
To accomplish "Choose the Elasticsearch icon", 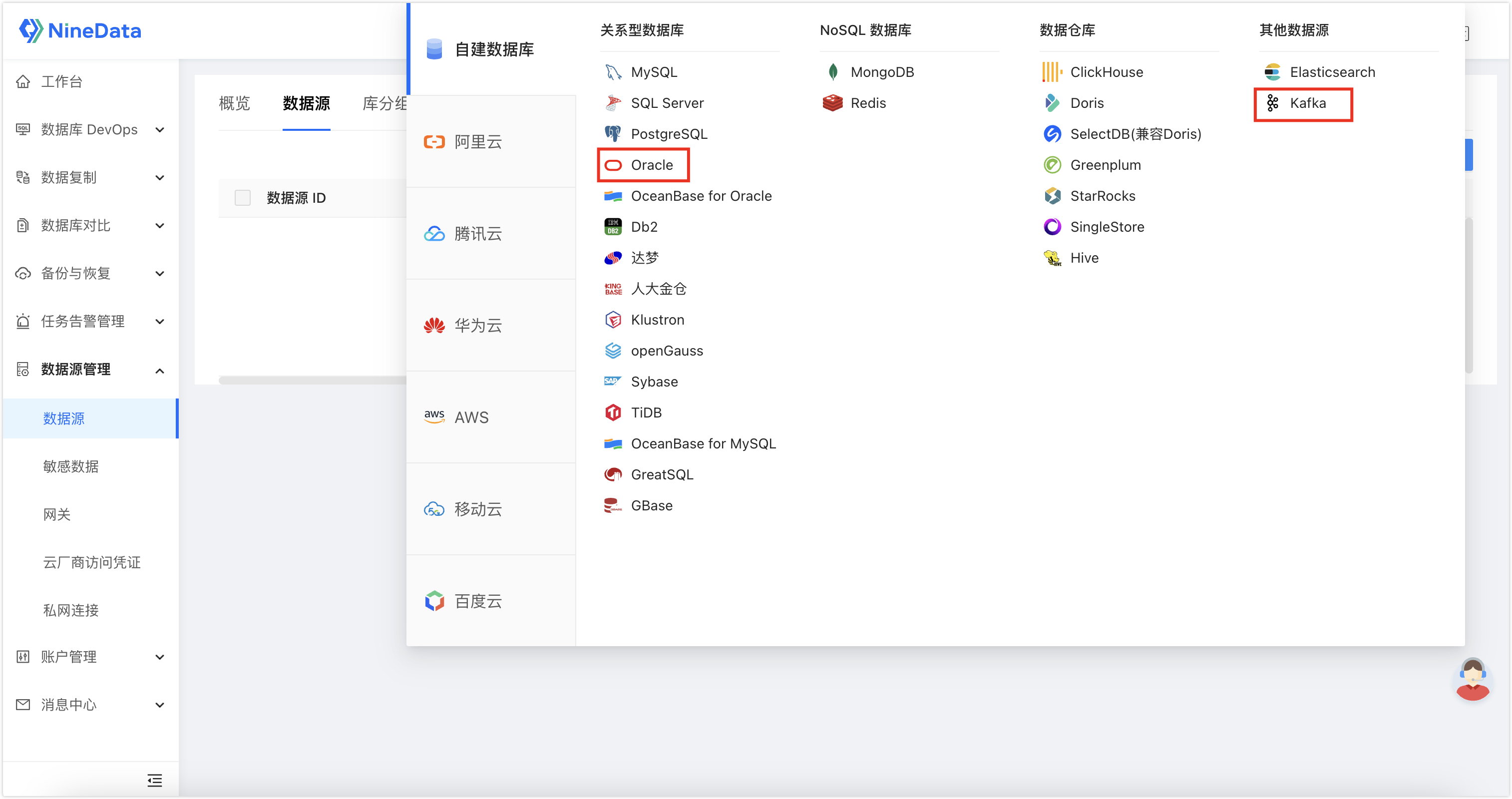I will pos(1272,72).
